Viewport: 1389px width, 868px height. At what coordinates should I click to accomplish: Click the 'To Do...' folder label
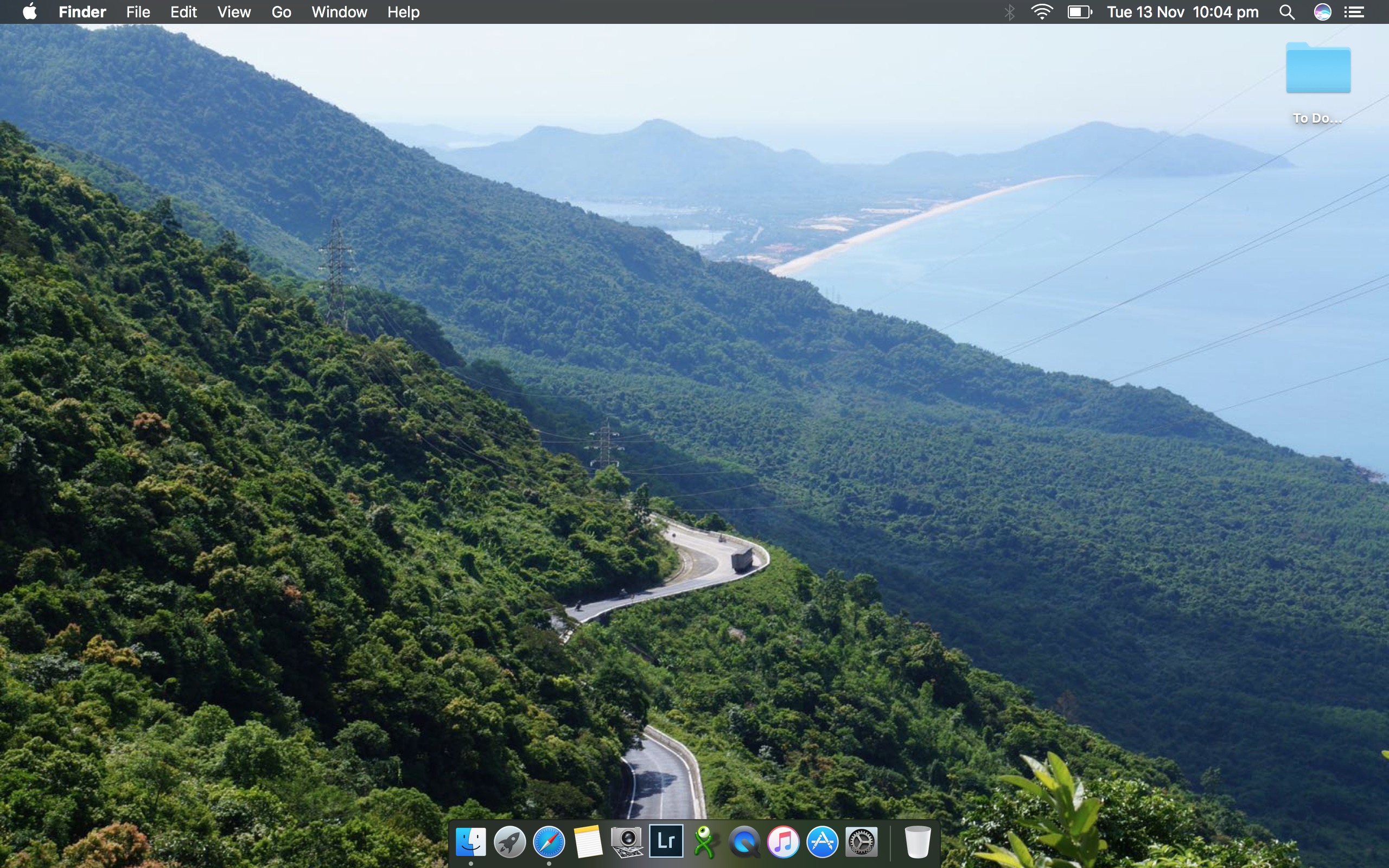[x=1317, y=118]
